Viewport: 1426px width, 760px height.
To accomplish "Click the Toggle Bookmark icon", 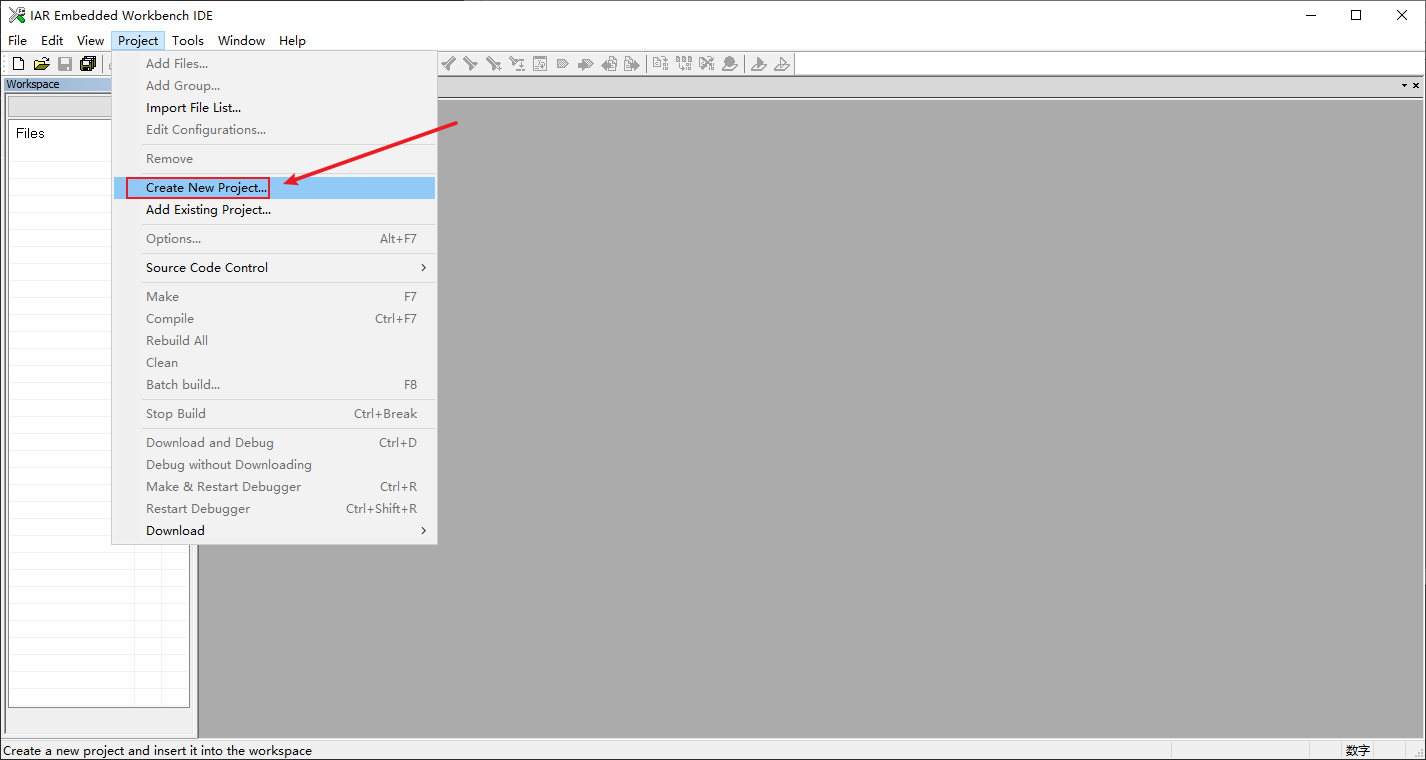I will tap(562, 64).
